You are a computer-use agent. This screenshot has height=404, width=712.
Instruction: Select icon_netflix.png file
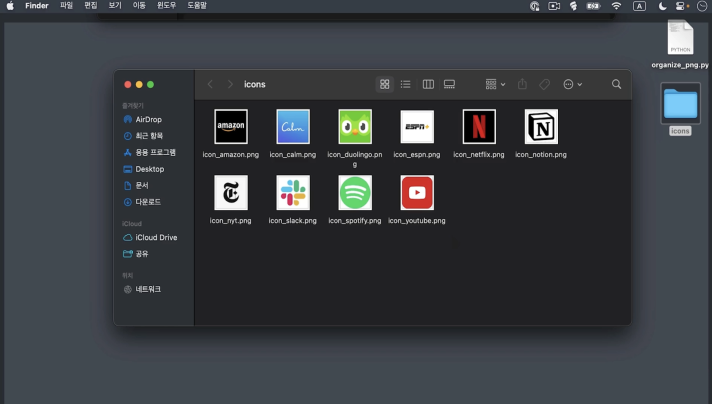point(479,127)
